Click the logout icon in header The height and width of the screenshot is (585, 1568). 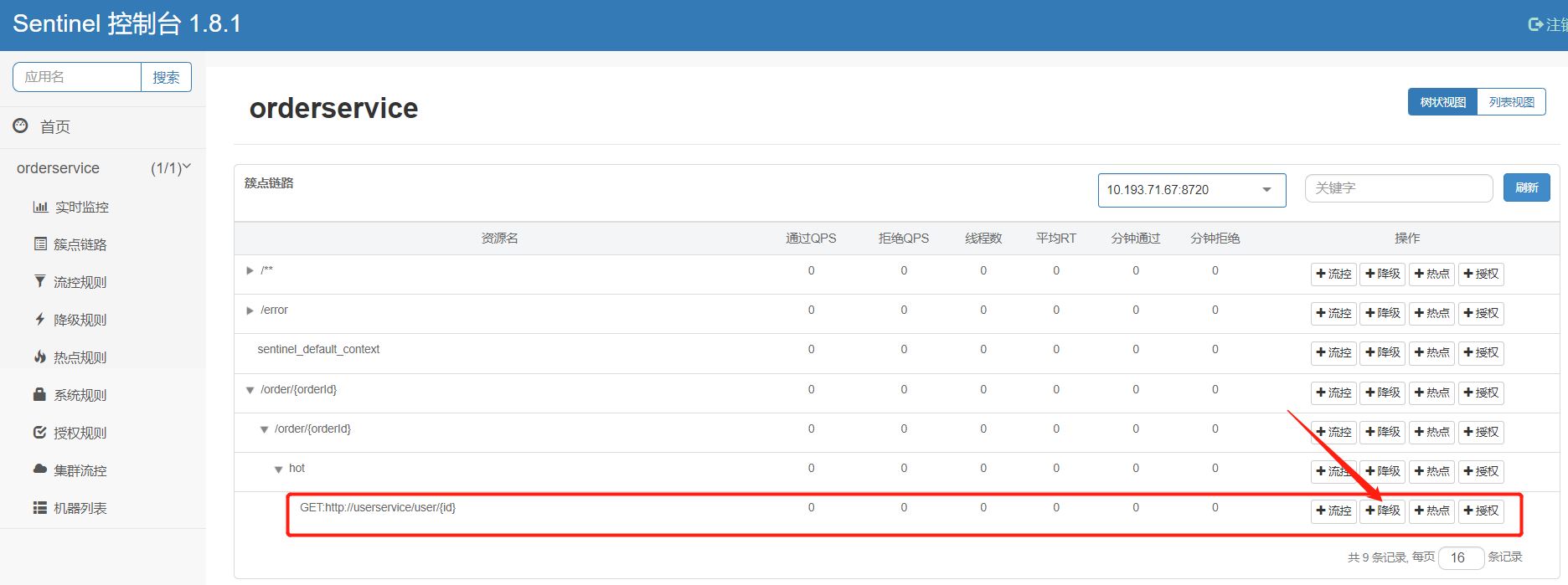[x=1535, y=25]
